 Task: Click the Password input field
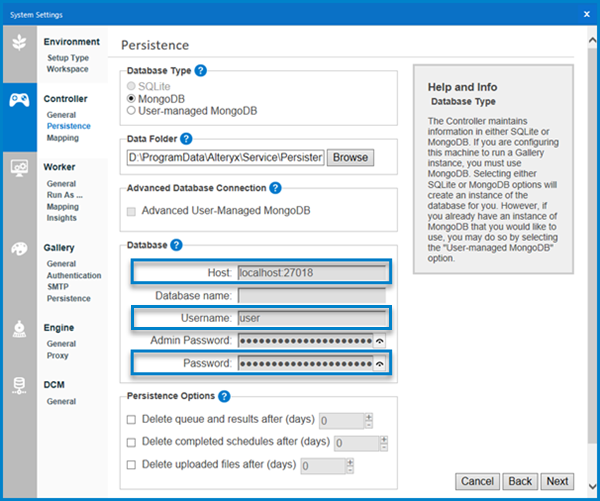pyautogui.click(x=305, y=364)
